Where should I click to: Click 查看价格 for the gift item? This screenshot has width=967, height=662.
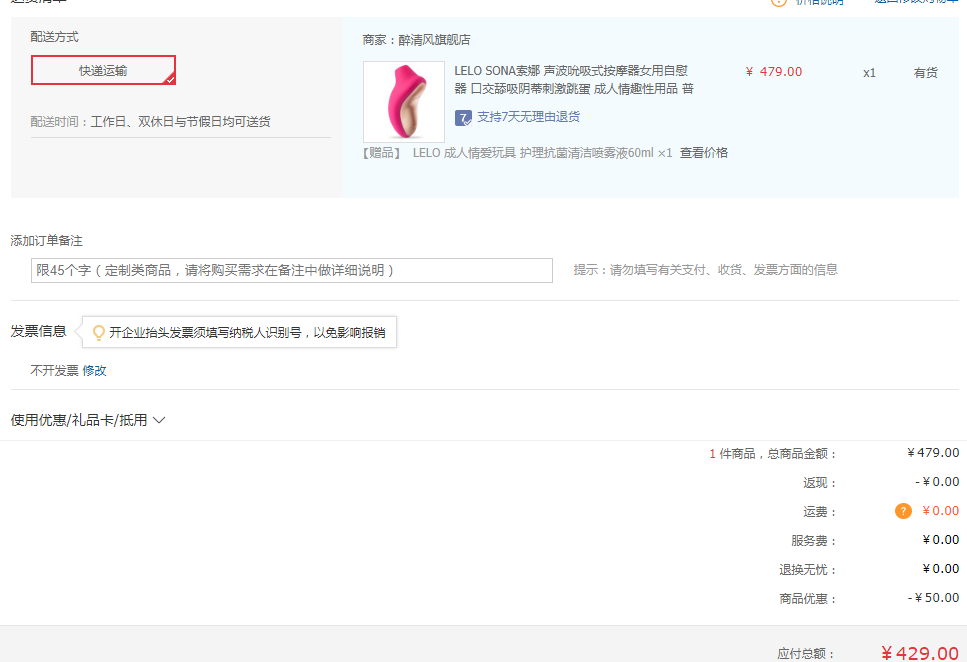click(x=704, y=153)
